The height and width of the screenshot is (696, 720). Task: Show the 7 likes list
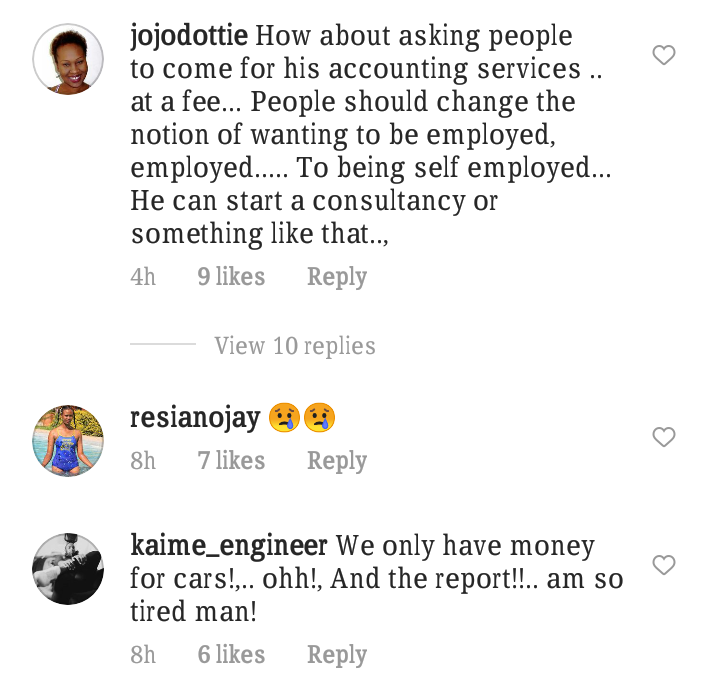coord(231,460)
